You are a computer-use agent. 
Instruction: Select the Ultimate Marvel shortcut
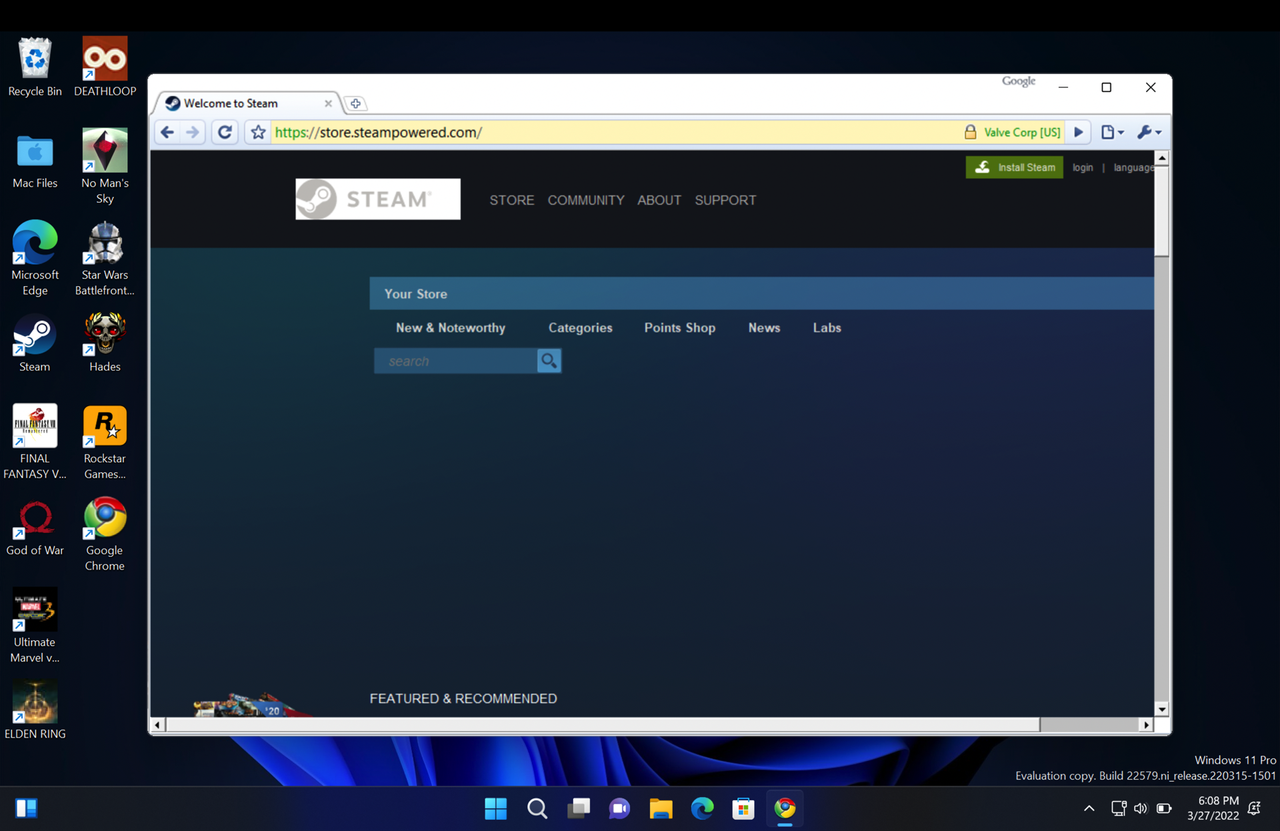click(x=35, y=626)
